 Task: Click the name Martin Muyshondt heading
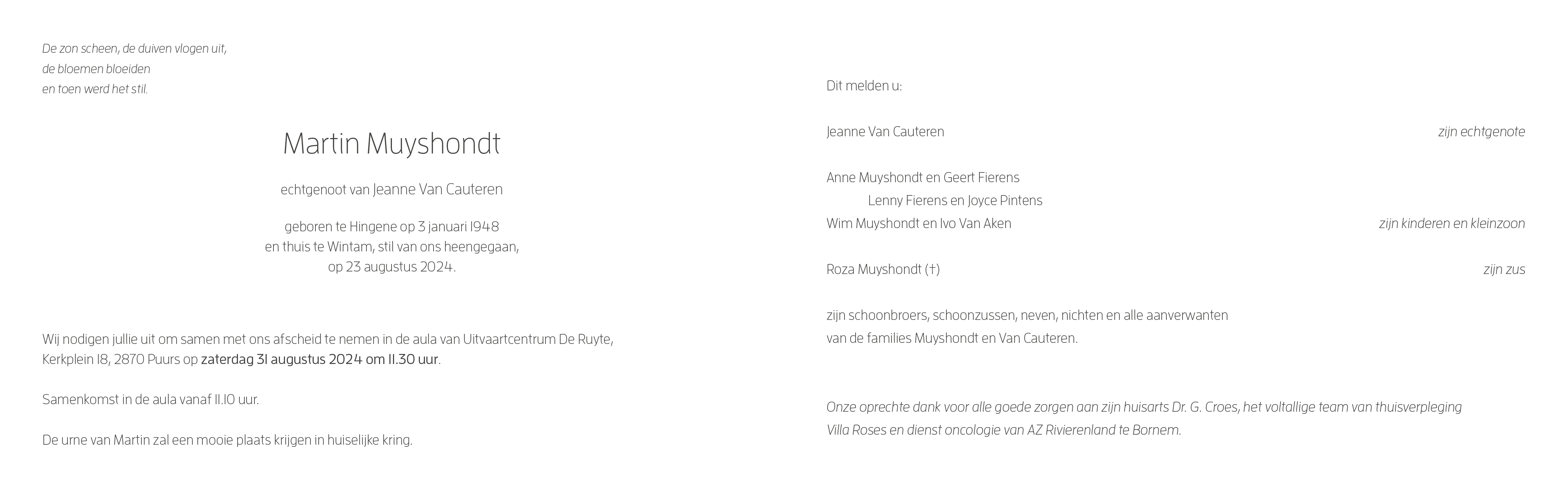point(392,144)
